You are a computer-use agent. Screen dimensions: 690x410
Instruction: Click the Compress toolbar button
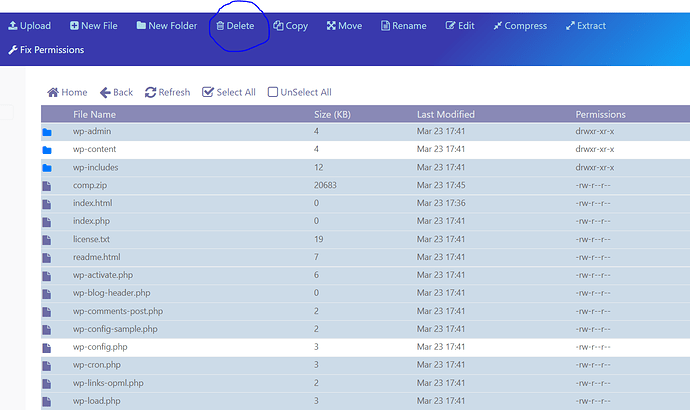pyautogui.click(x=520, y=26)
